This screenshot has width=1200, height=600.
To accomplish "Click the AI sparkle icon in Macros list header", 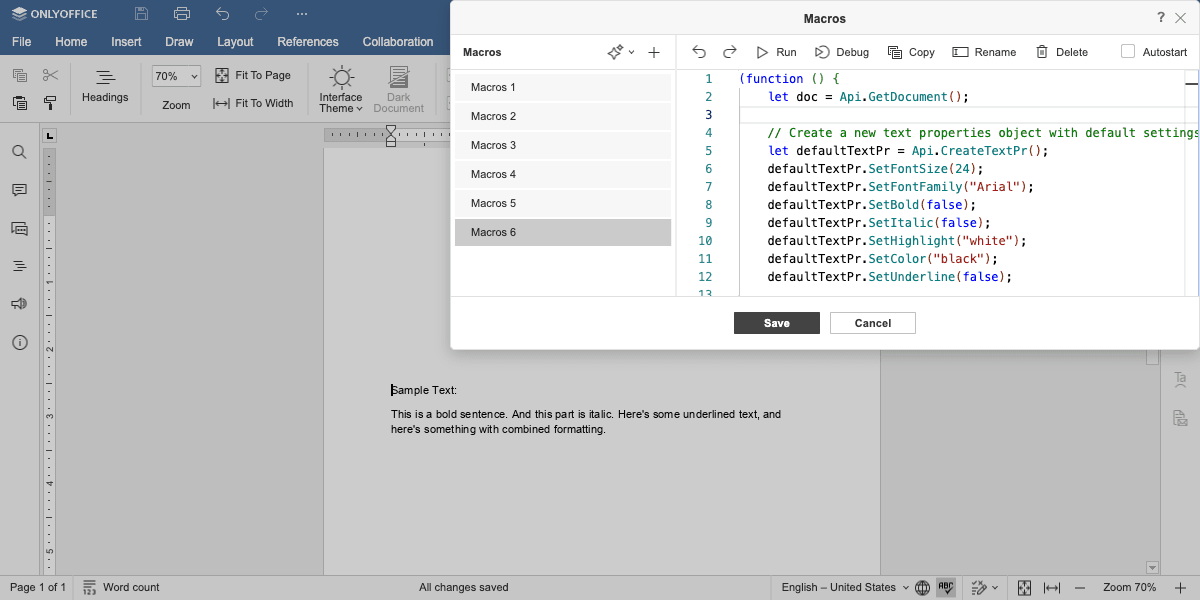I will click(616, 52).
